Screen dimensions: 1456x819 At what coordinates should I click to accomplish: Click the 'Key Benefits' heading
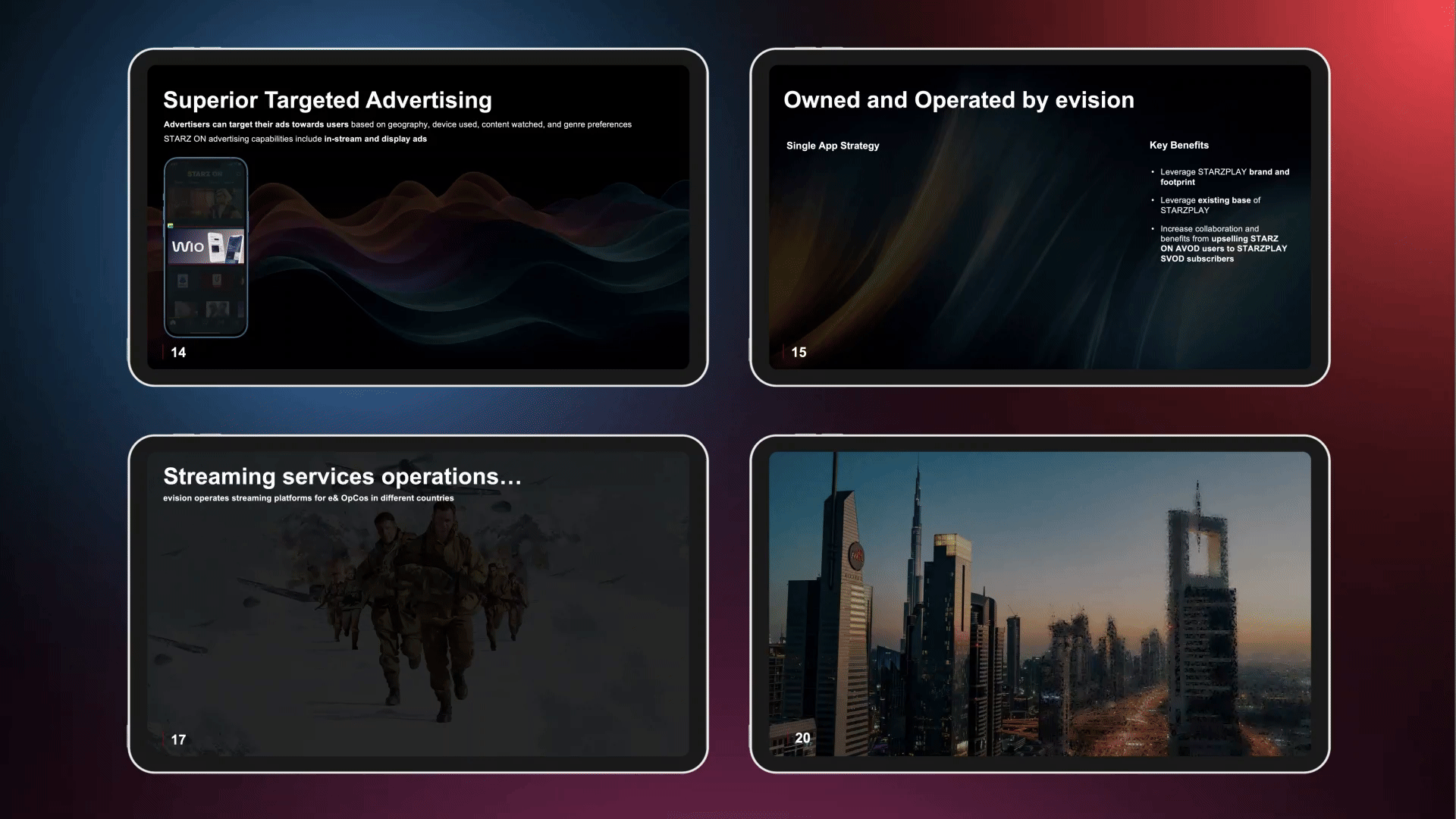[1178, 145]
